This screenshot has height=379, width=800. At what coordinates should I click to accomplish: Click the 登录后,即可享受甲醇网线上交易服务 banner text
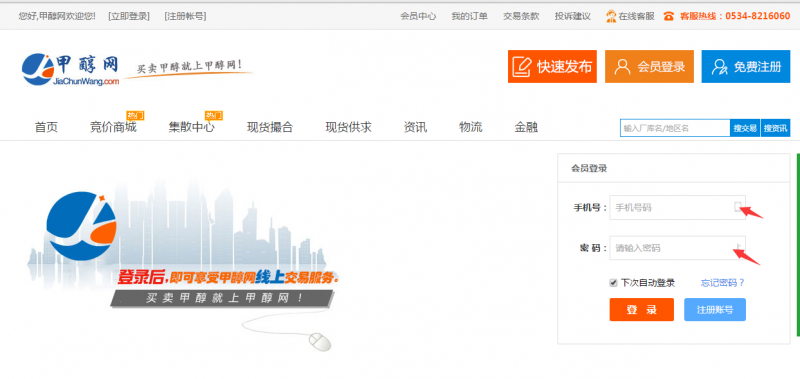pyautogui.click(x=229, y=277)
